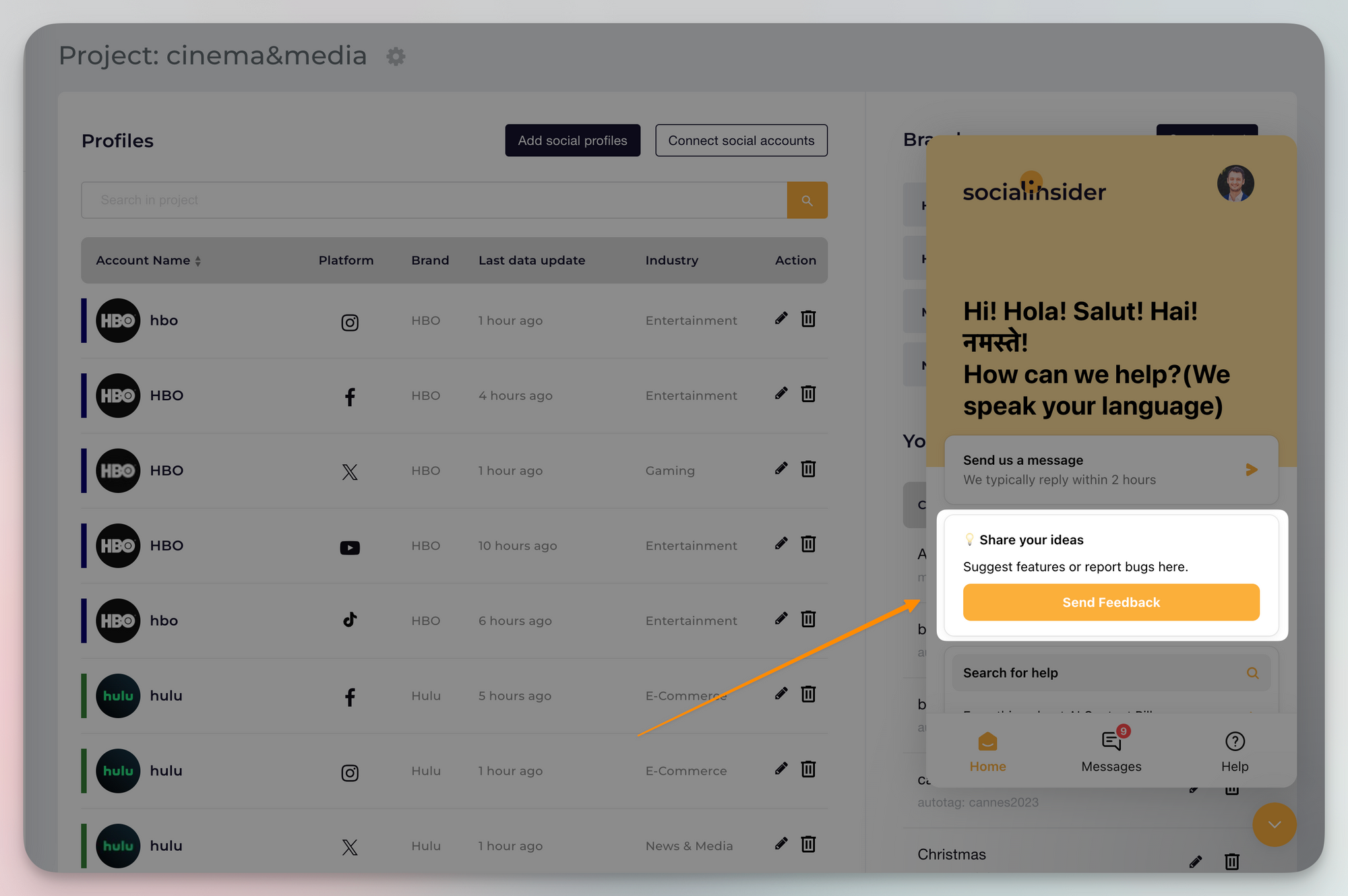Viewport: 1348px width, 896px height.
Task: Click the Instagram icon in hbo row
Action: [350, 323]
